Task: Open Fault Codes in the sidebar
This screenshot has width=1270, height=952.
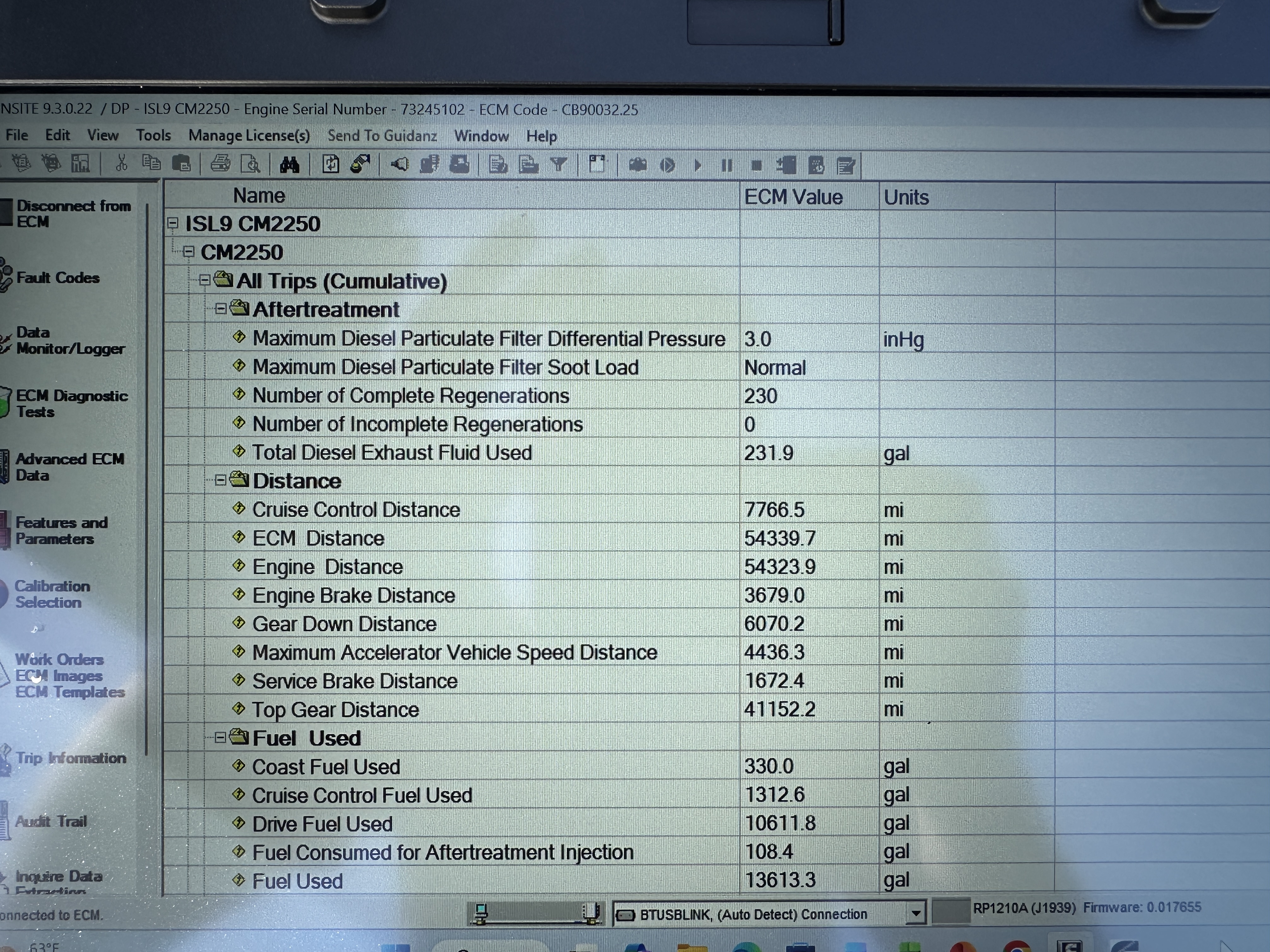Action: pos(57,278)
